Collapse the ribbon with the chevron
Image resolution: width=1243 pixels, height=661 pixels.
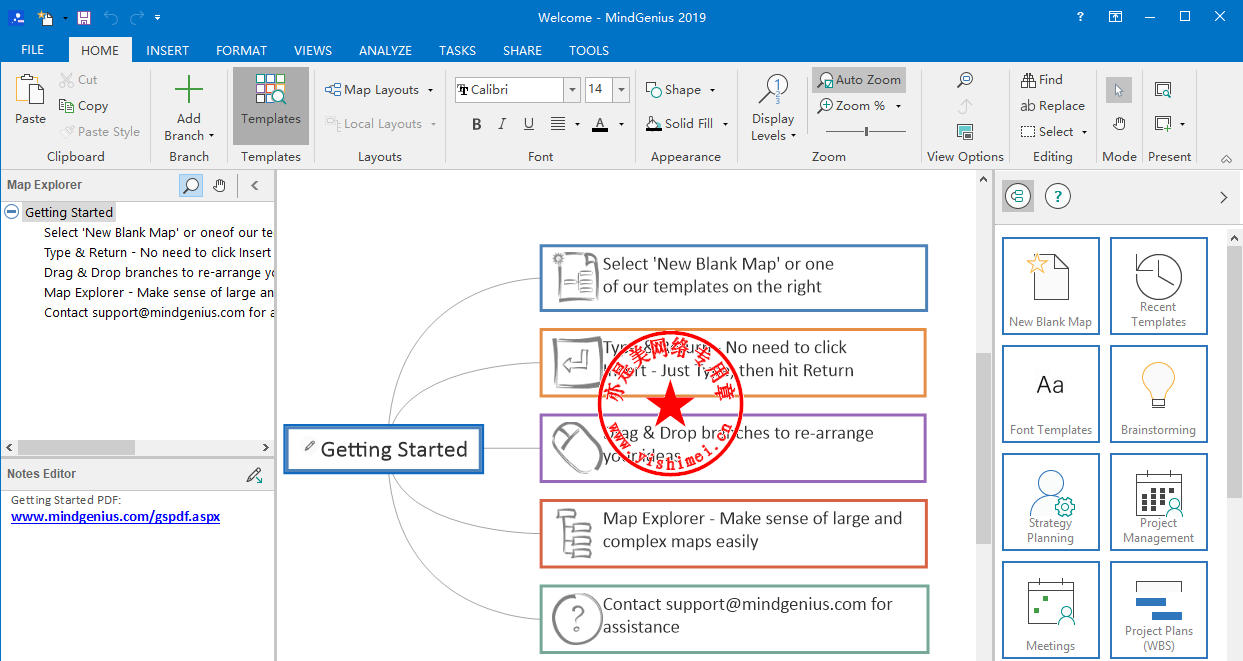pyautogui.click(x=1226, y=159)
